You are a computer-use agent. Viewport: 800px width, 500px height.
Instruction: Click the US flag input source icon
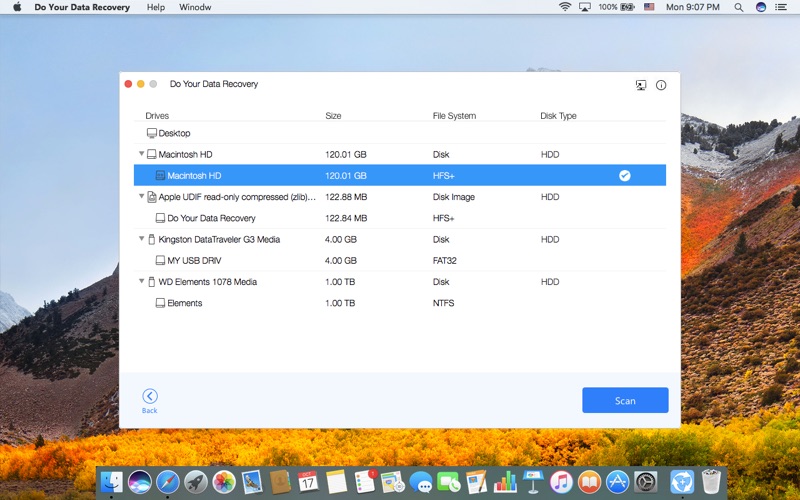pyautogui.click(x=649, y=7)
